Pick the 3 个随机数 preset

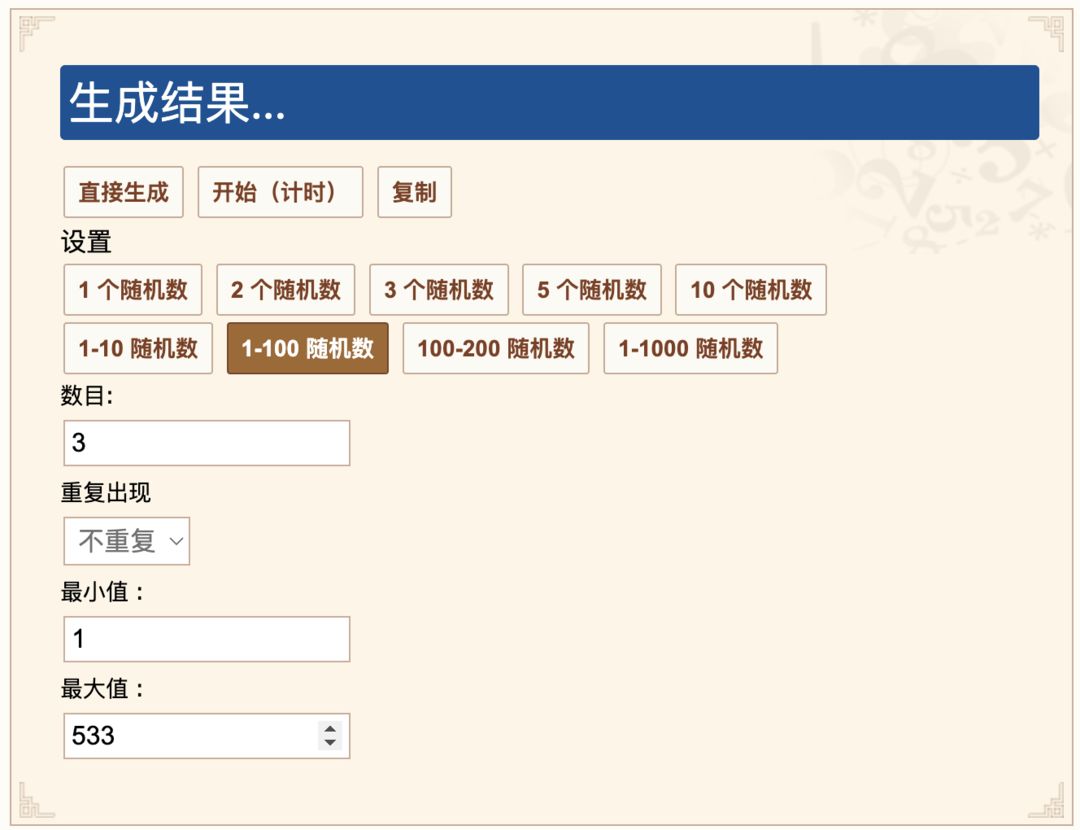[439, 289]
